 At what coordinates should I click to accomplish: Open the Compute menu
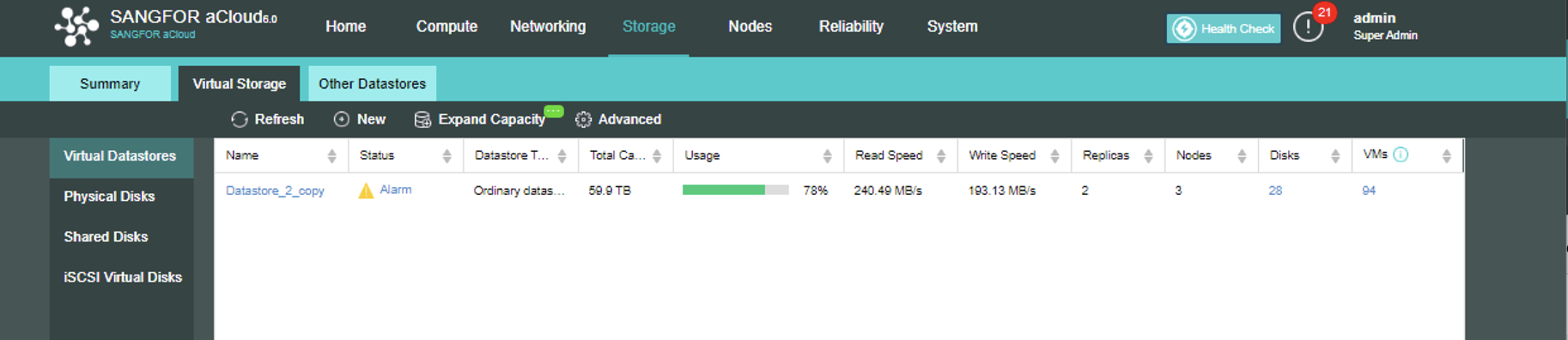click(447, 27)
